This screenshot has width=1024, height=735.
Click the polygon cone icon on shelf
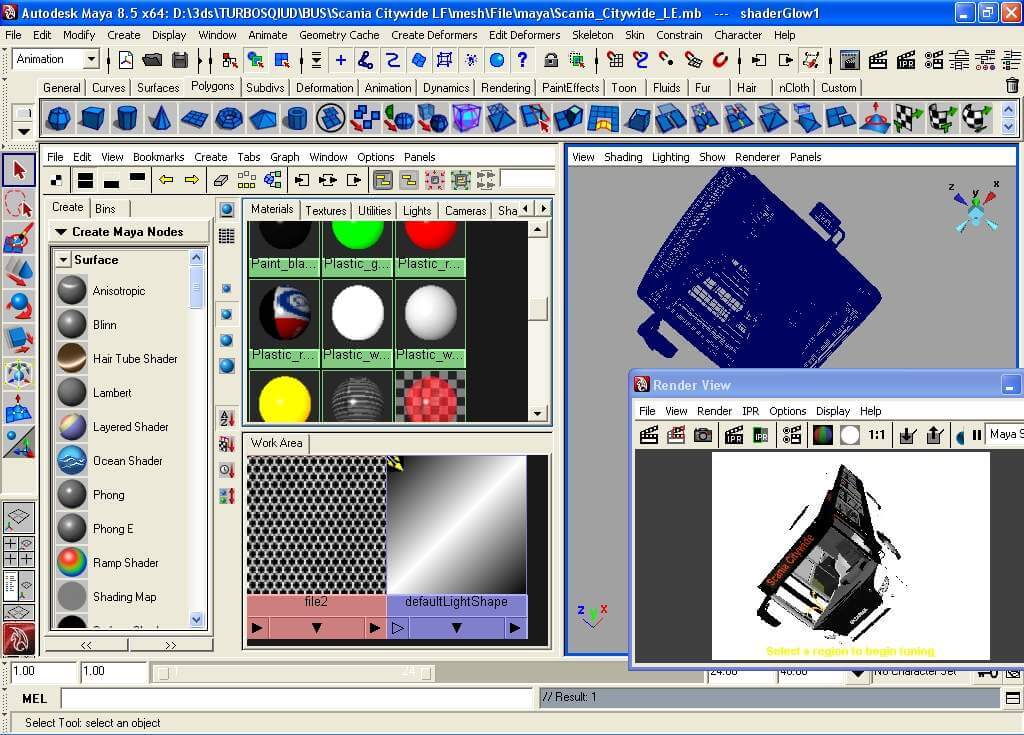[x=160, y=119]
